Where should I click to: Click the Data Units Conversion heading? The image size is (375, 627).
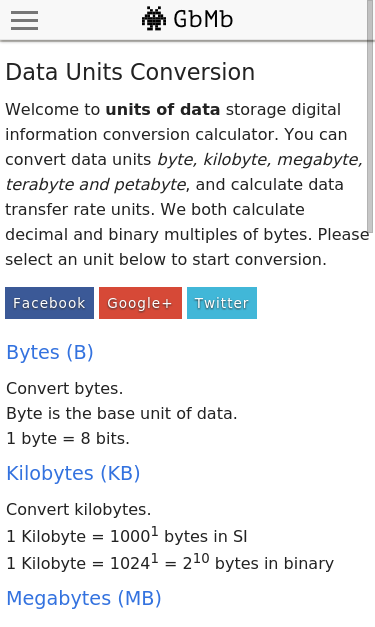click(x=130, y=72)
